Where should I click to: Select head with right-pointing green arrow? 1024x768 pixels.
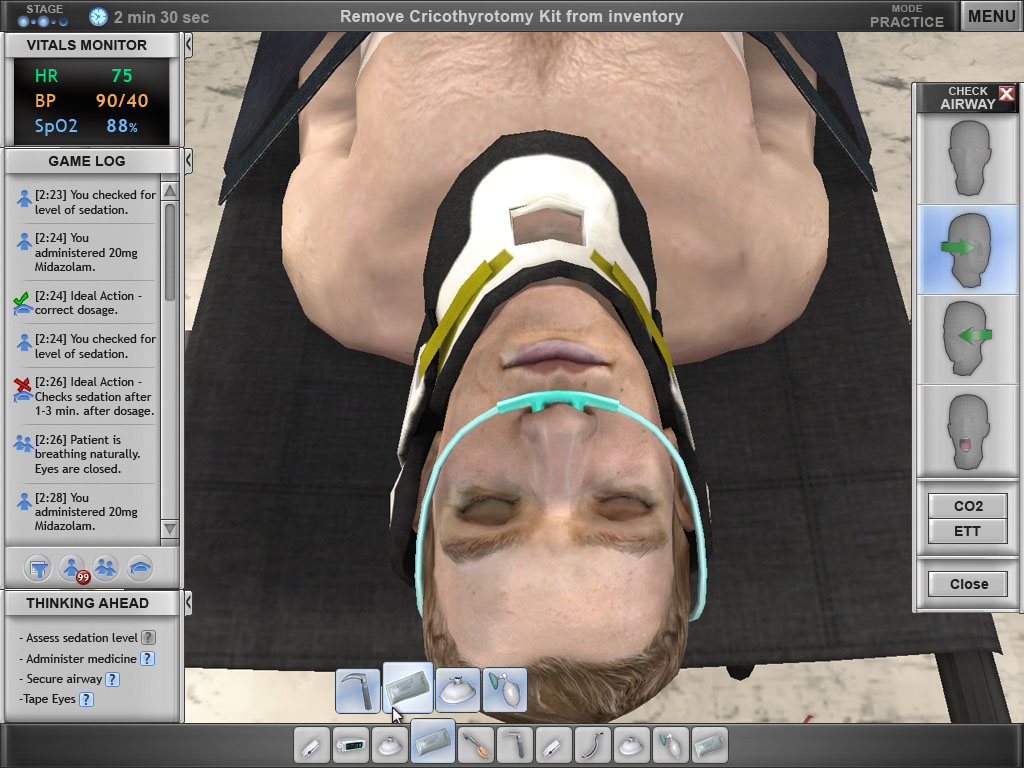[x=967, y=250]
